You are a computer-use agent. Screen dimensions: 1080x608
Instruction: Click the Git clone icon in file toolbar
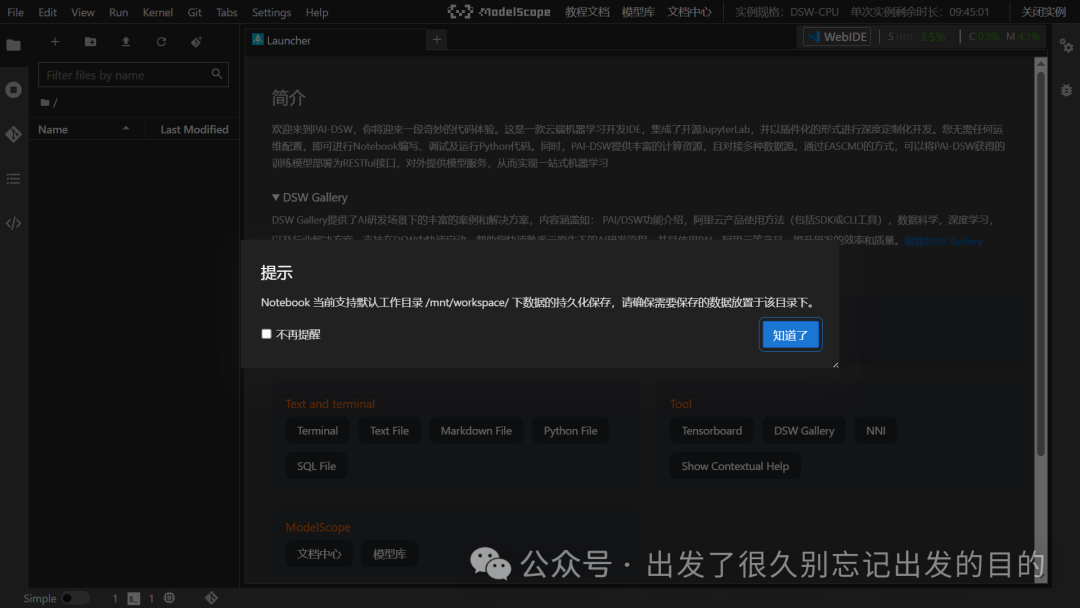196,41
